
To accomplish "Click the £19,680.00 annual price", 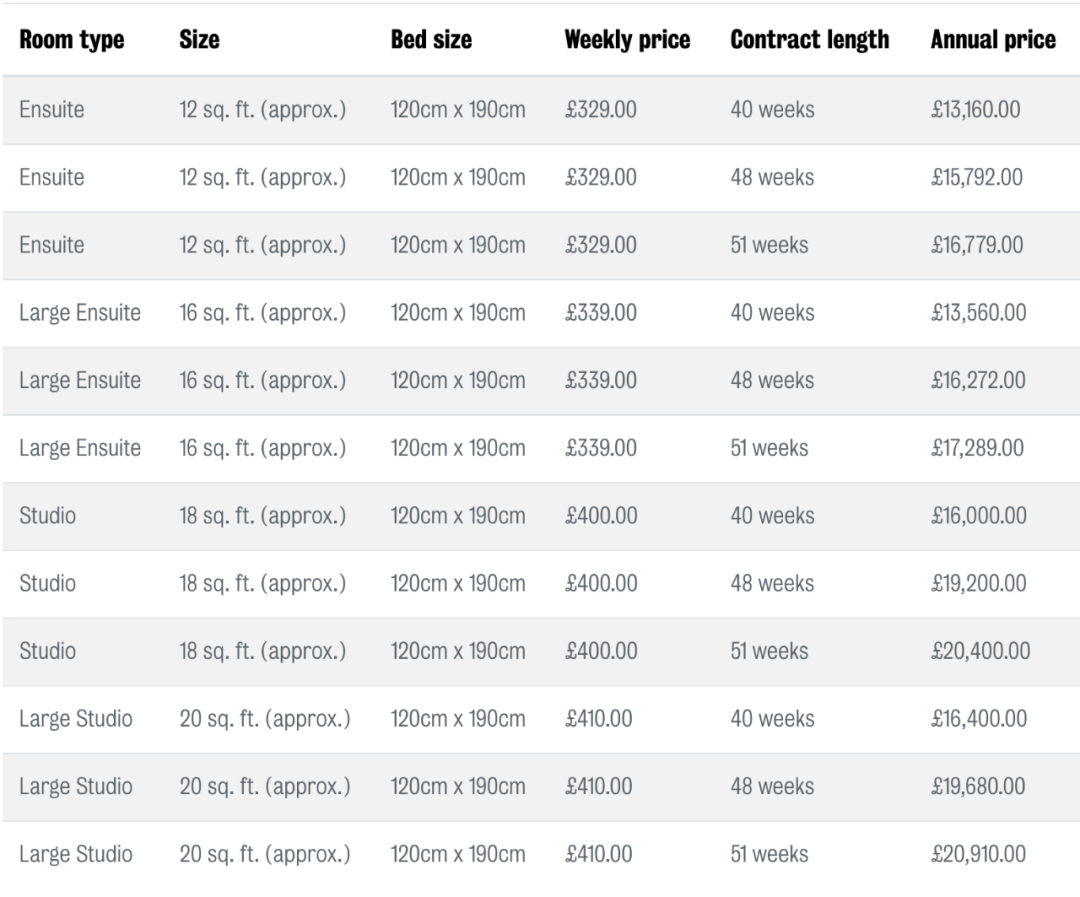I will [x=977, y=787].
